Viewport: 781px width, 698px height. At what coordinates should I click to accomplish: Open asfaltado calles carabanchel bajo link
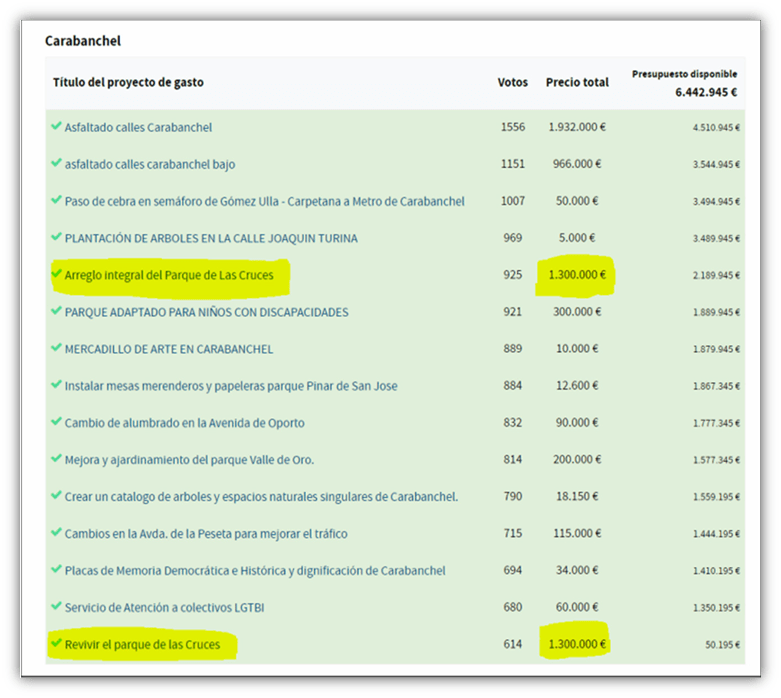(x=150, y=165)
